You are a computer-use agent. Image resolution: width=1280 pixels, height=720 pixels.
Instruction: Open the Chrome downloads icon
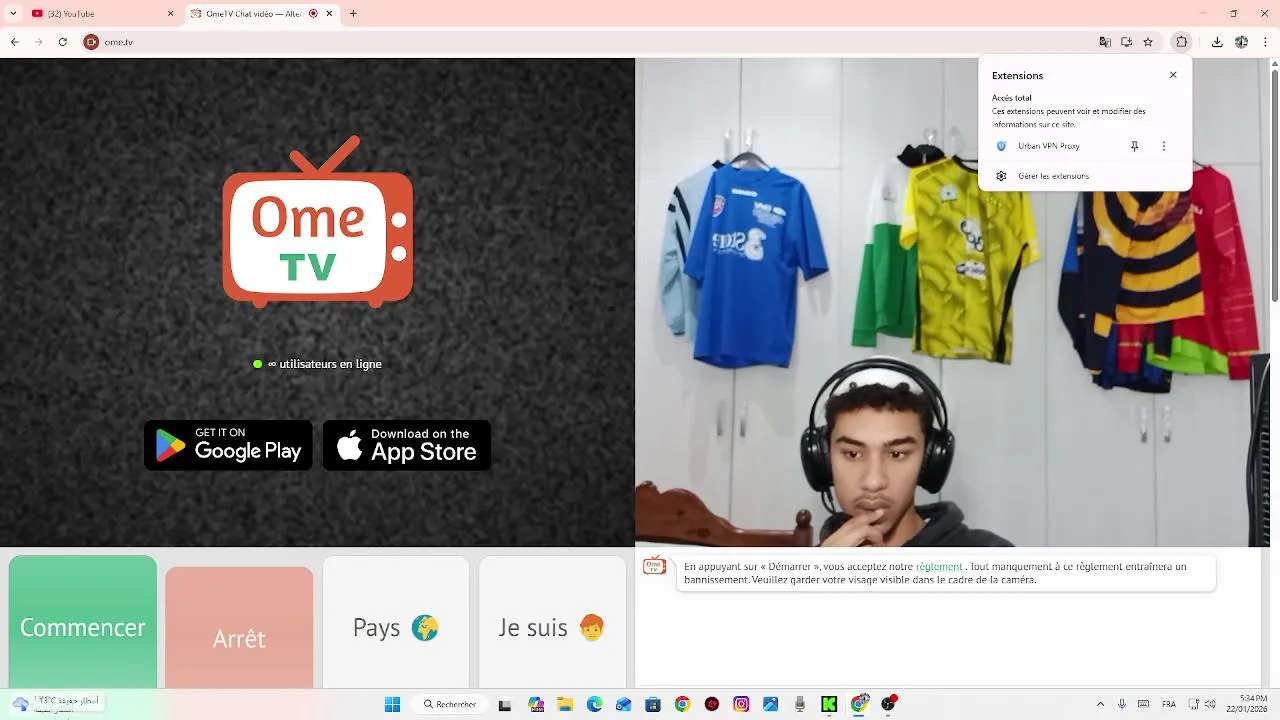(1217, 42)
